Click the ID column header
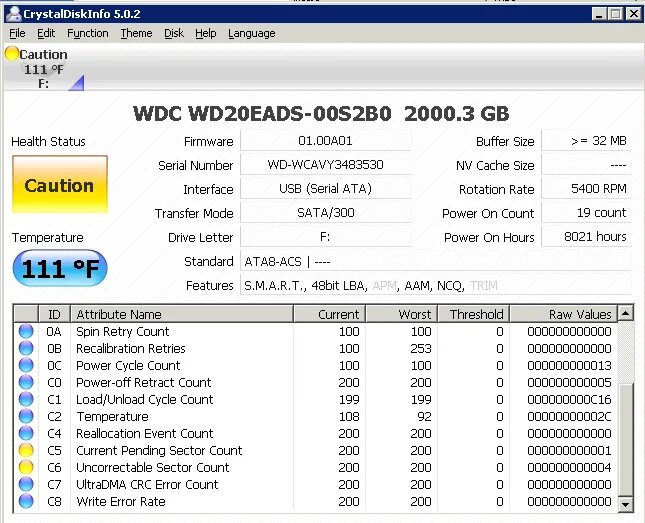 (54, 314)
